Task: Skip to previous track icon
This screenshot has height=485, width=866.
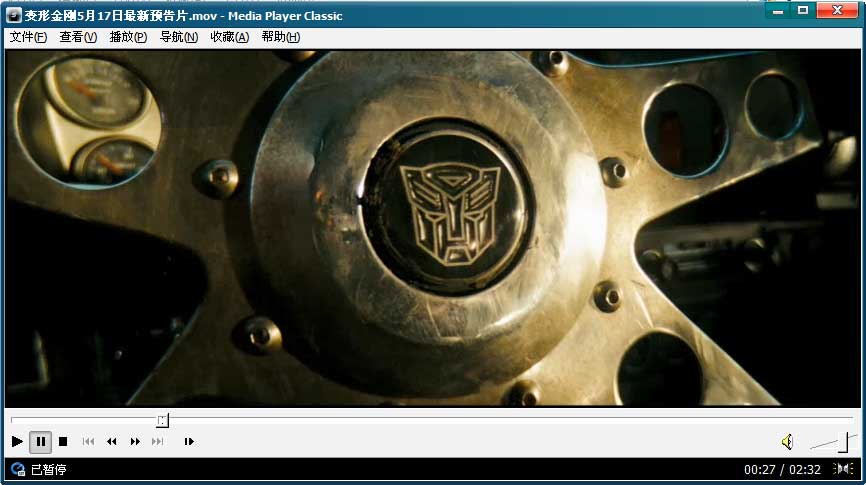Action: (88, 441)
